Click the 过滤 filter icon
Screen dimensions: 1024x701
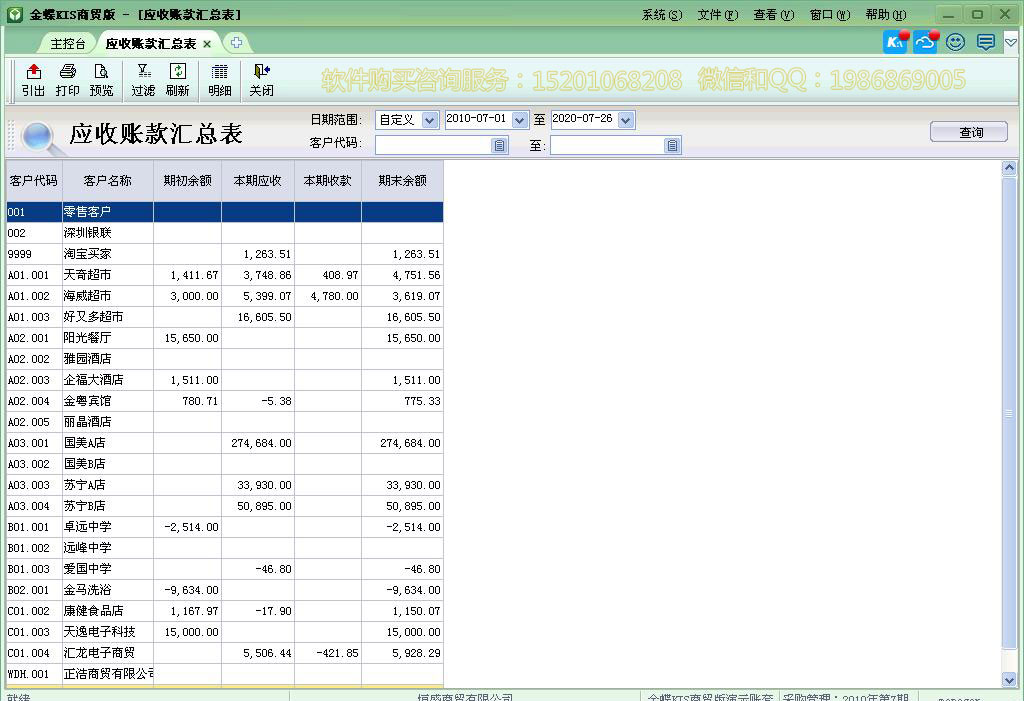tap(145, 80)
